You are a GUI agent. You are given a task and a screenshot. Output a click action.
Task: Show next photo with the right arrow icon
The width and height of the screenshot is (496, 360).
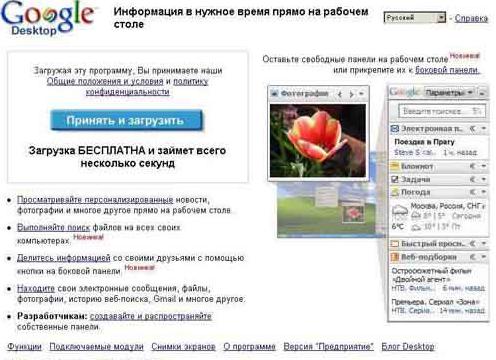click(351, 94)
